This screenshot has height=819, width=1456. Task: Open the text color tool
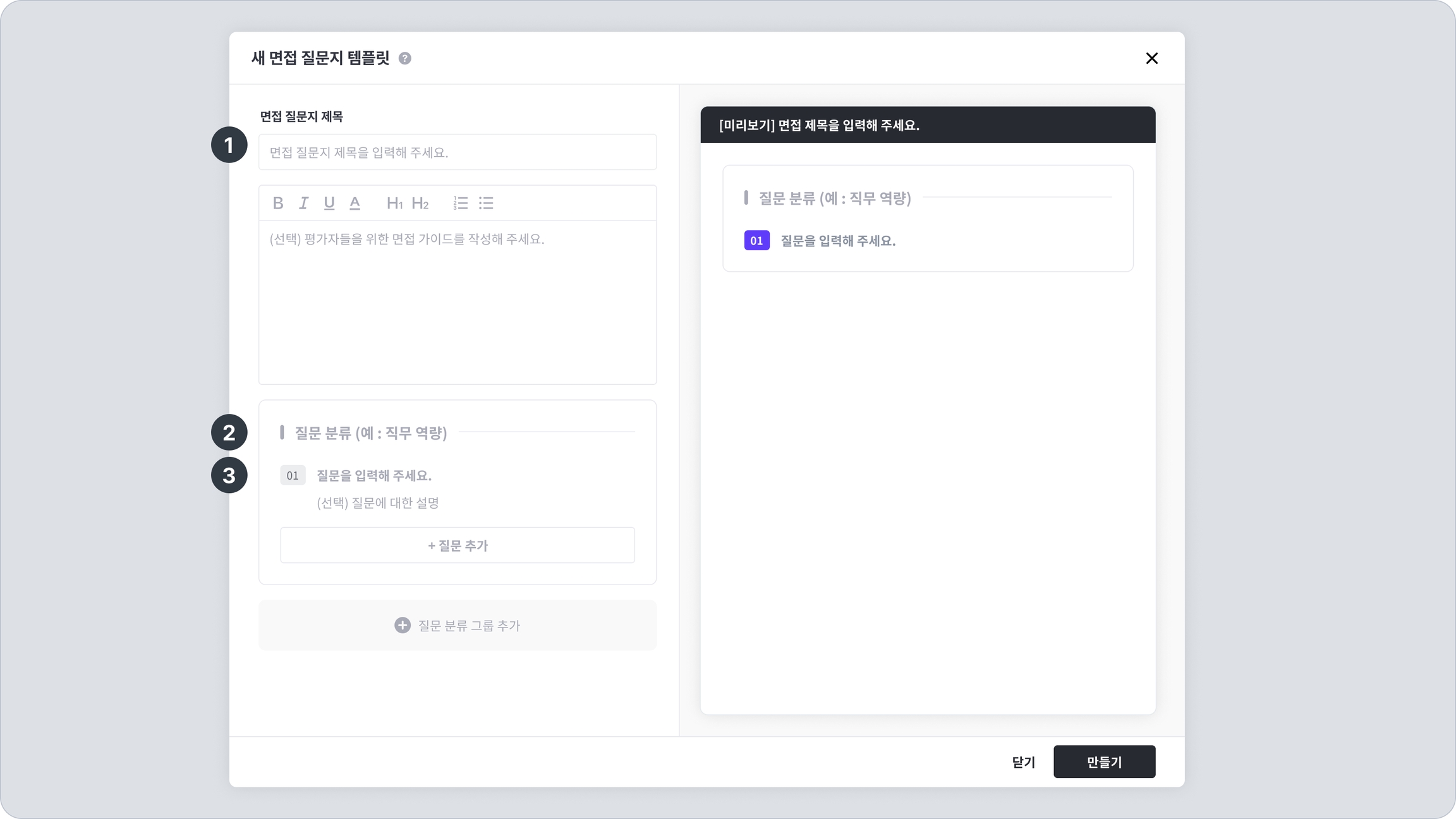click(x=355, y=203)
